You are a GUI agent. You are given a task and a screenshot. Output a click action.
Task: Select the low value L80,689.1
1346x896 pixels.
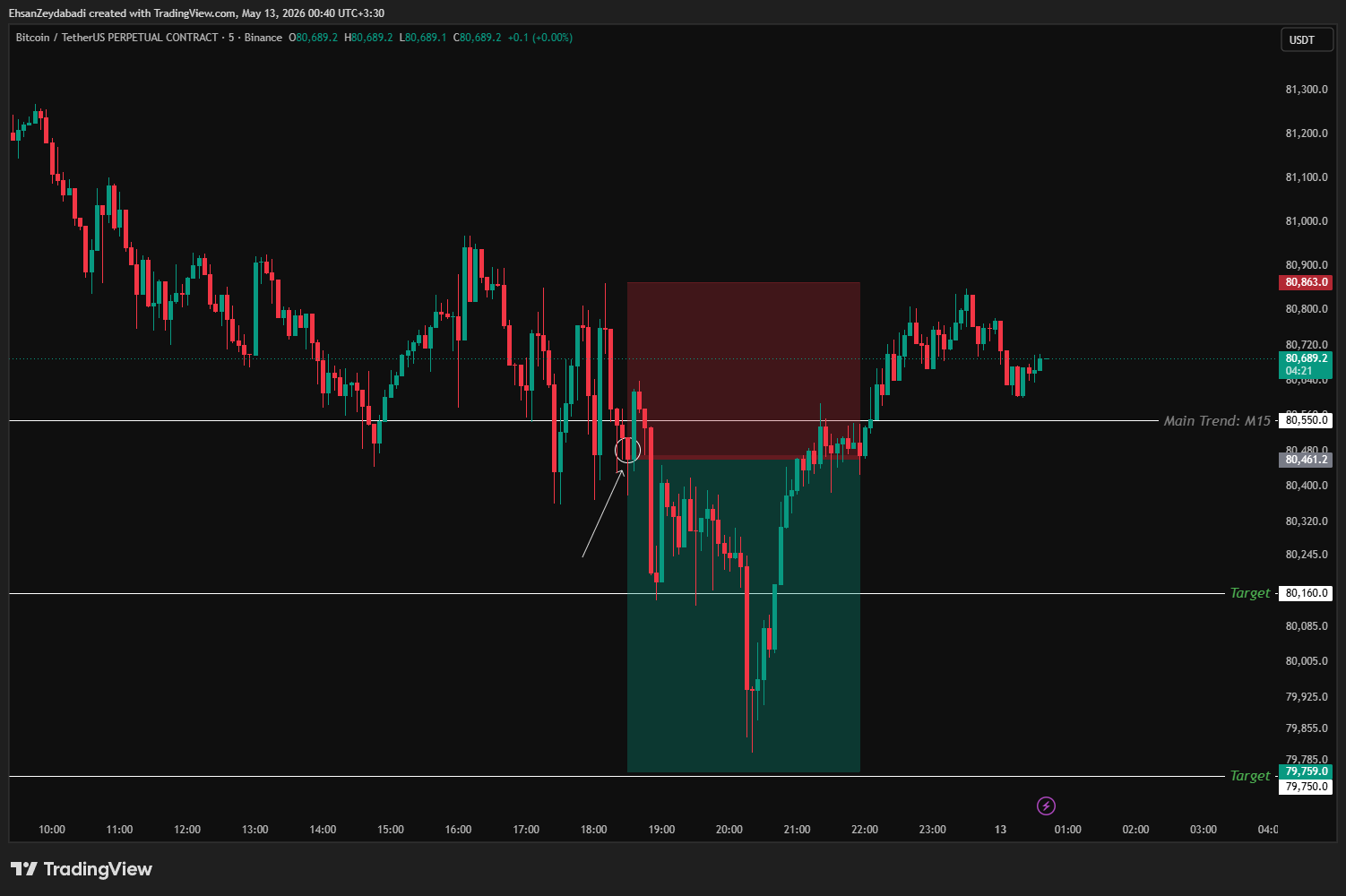click(x=423, y=38)
